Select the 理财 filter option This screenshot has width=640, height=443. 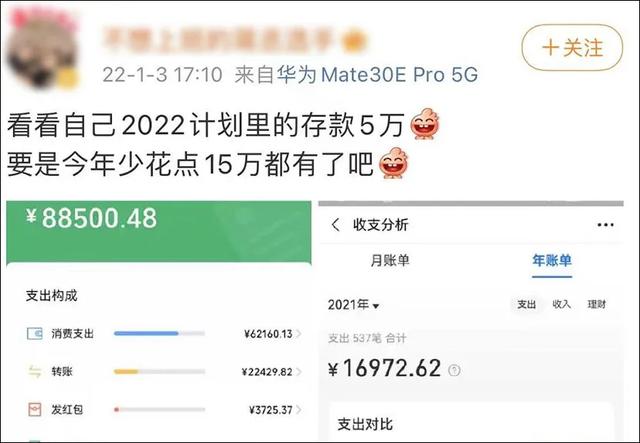pos(597,304)
